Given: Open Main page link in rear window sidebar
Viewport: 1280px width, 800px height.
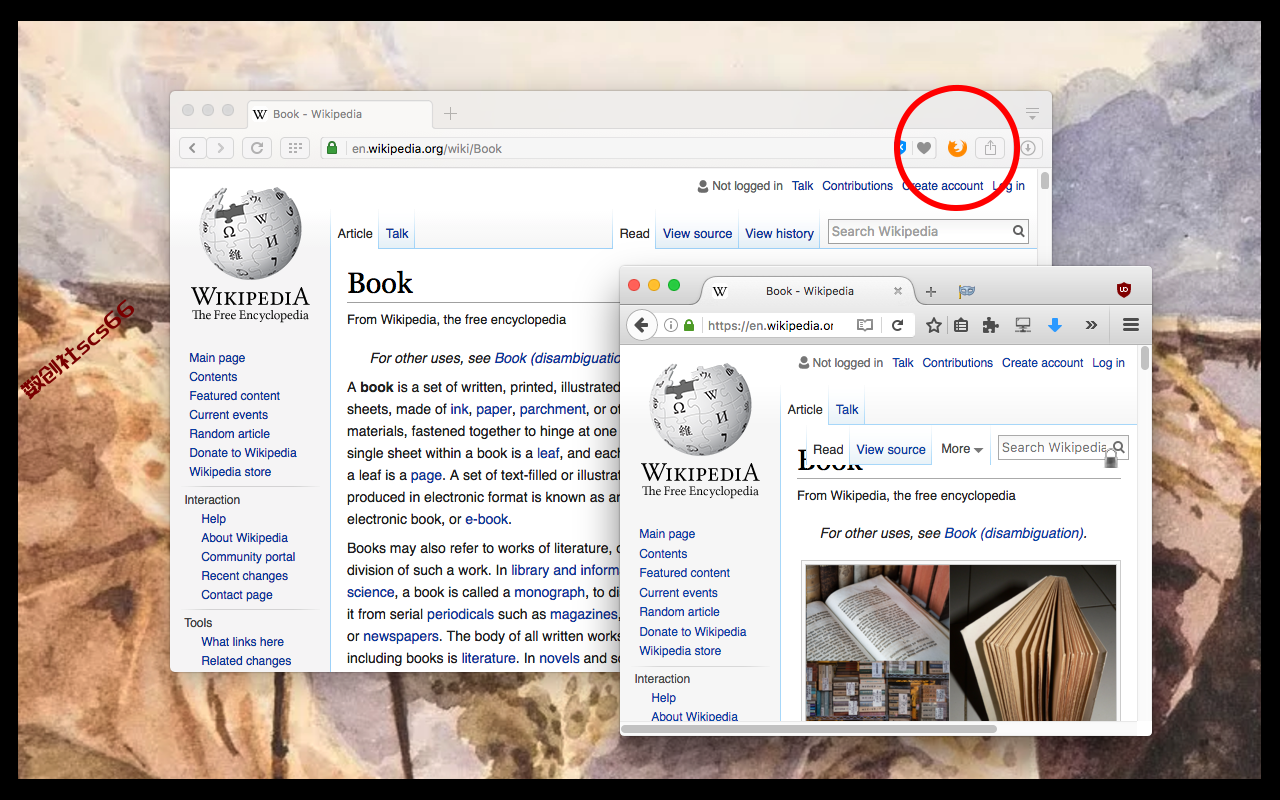Looking at the screenshot, I should tap(217, 358).
